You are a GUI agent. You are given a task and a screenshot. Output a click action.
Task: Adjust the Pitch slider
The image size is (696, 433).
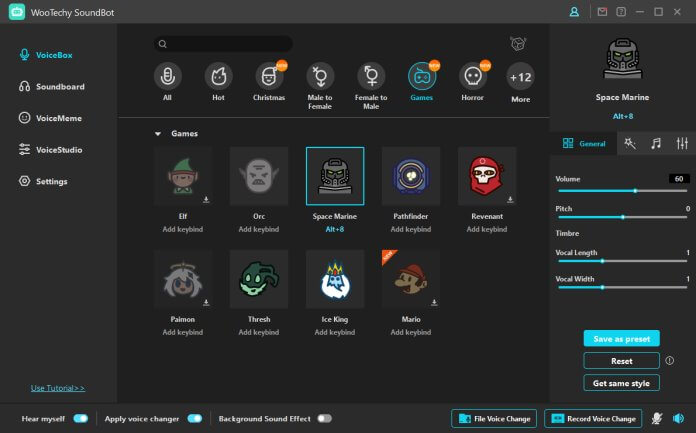tap(623, 217)
